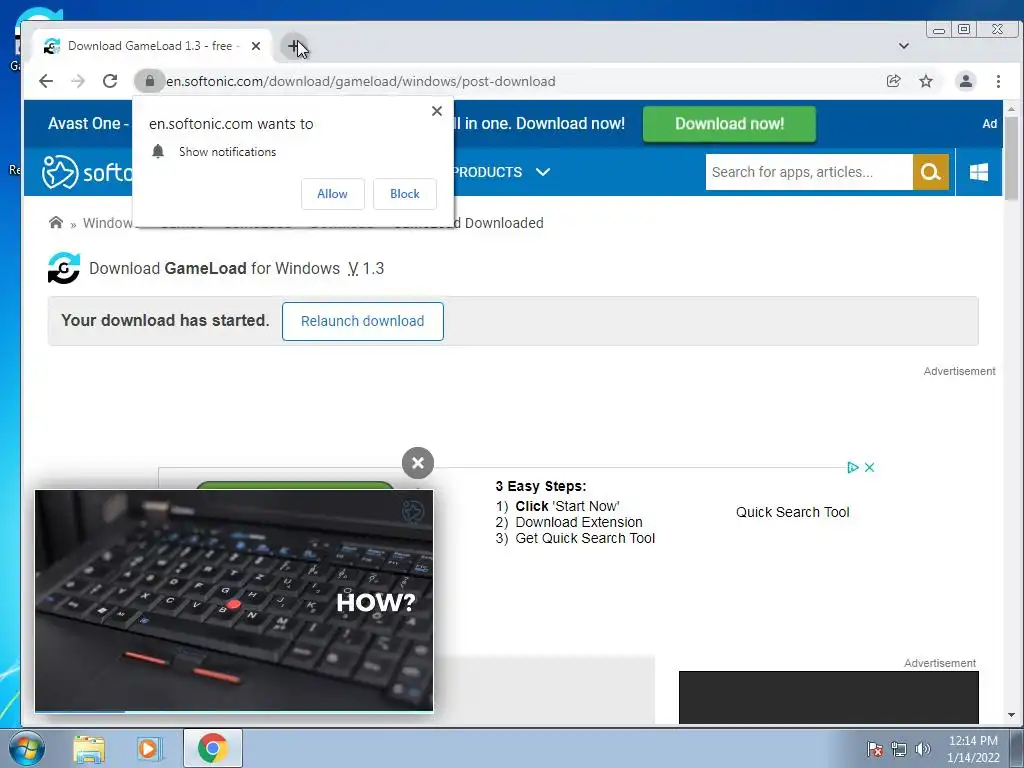Open the Chrome profile avatar
1024x768 pixels.
coord(966,81)
